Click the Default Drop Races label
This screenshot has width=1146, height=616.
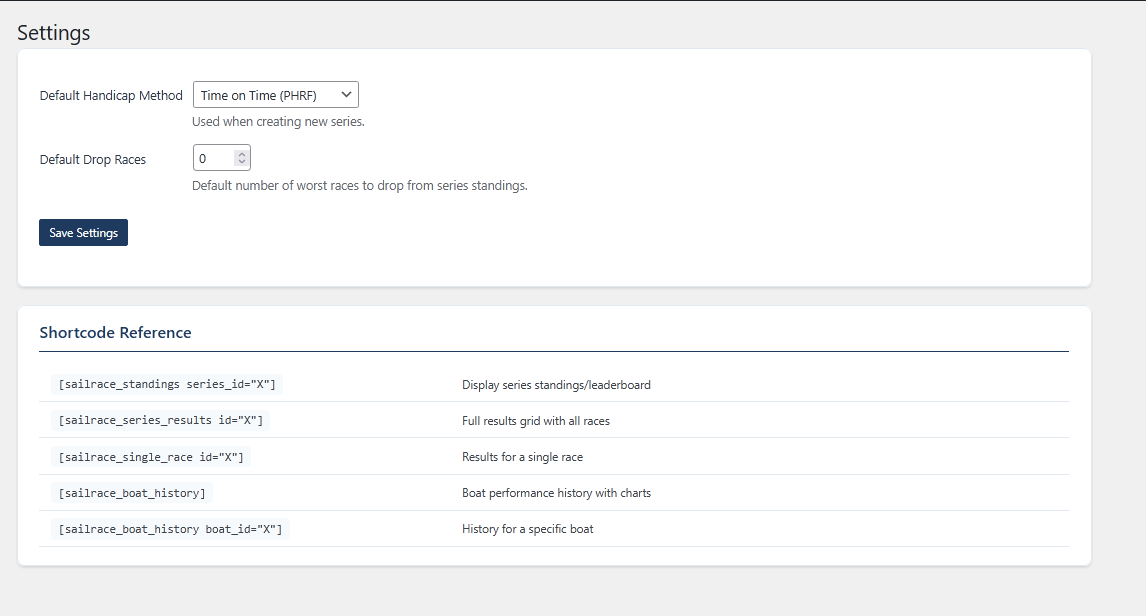93,159
